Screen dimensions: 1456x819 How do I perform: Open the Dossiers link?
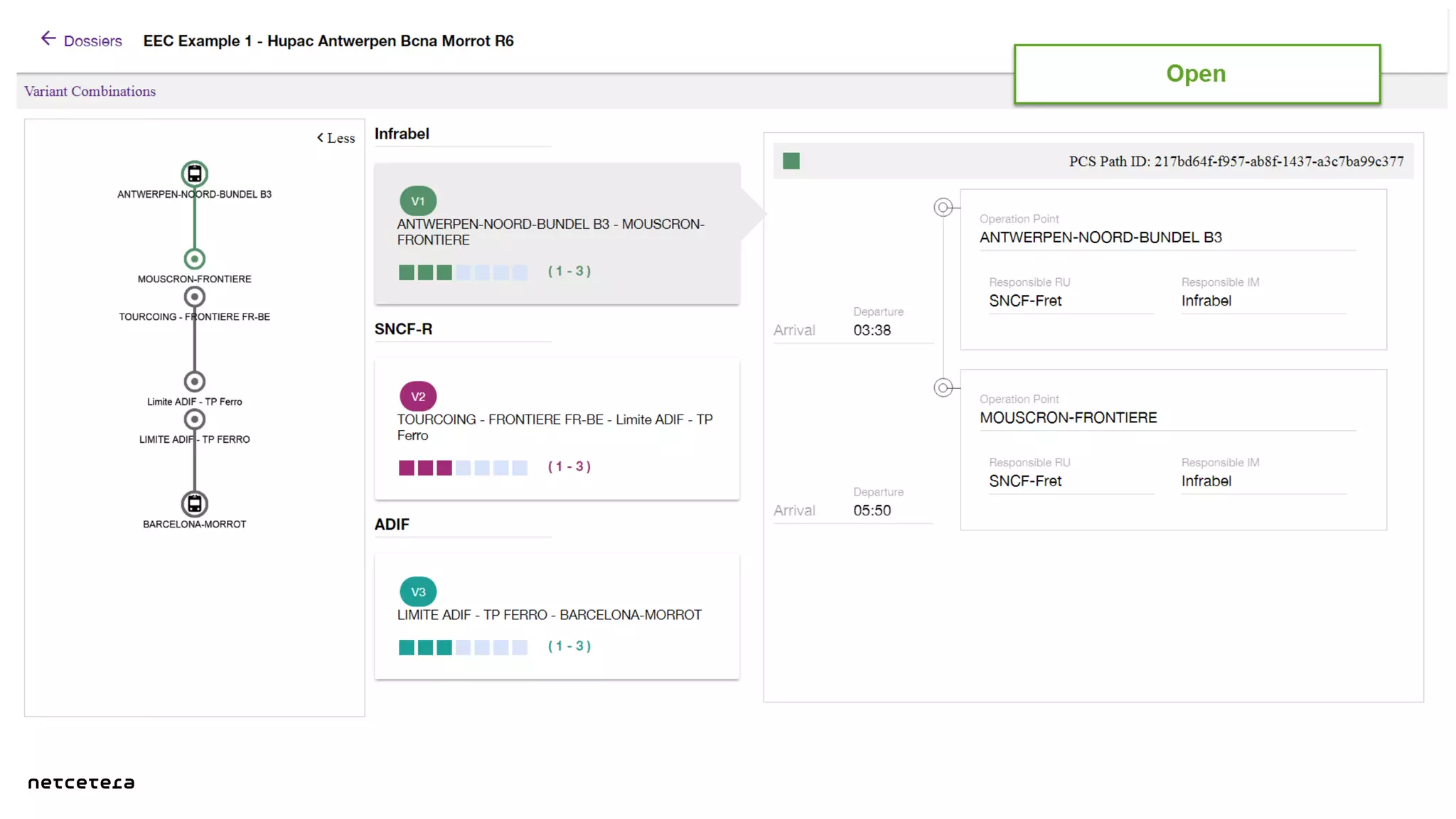pyautogui.click(x=92, y=41)
